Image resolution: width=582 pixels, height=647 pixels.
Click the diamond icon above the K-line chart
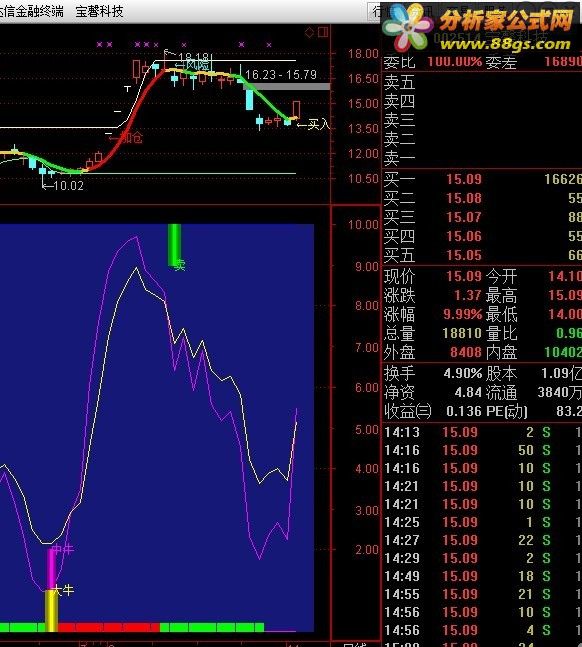tap(309, 32)
